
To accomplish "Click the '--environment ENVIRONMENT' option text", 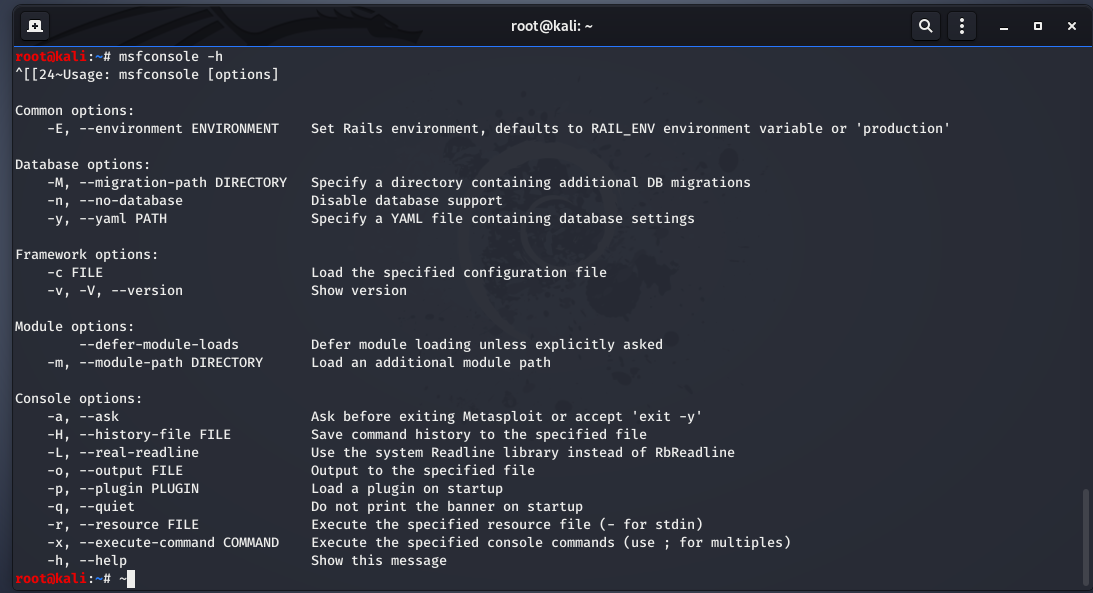I will [x=179, y=129].
